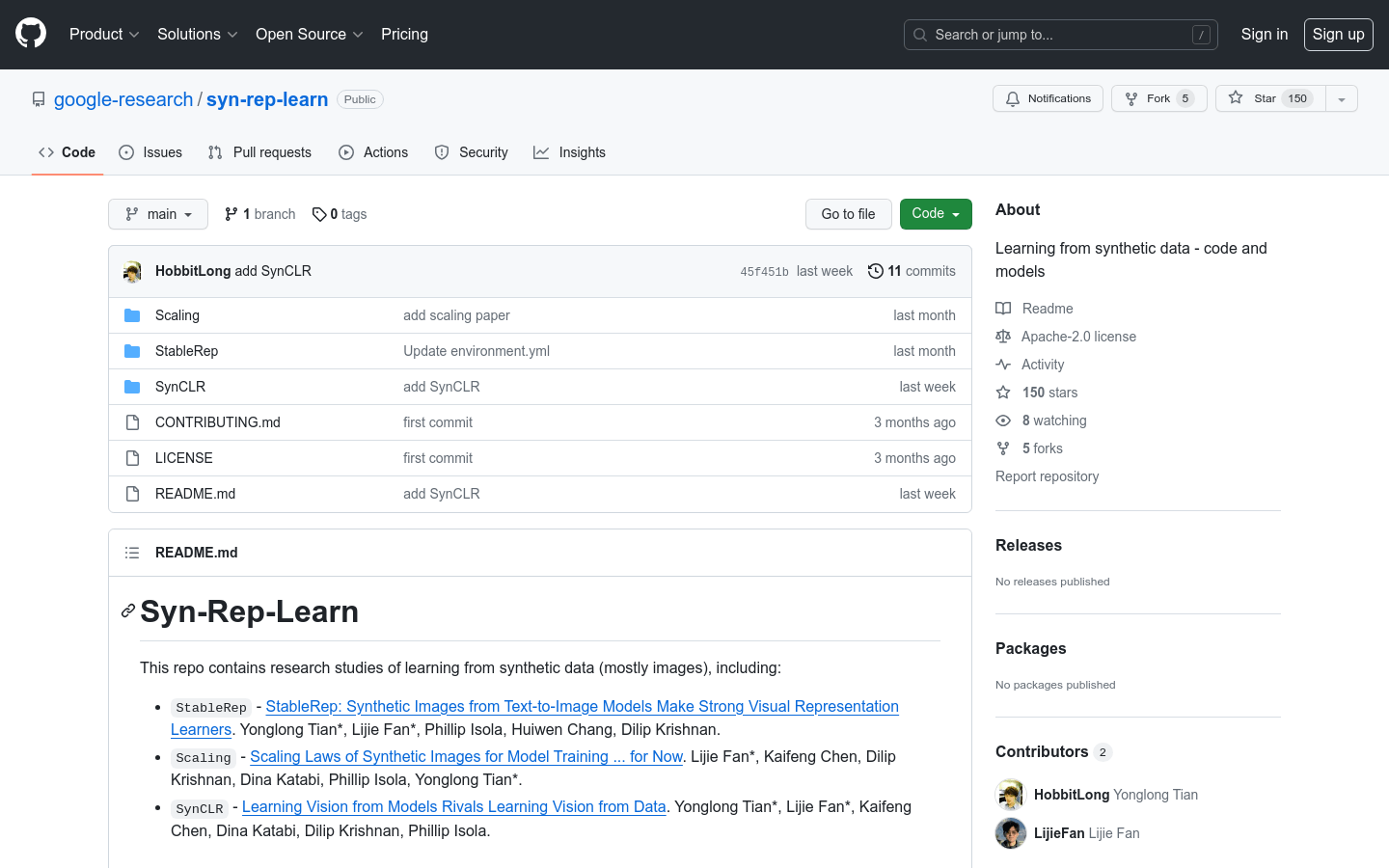
Task: Click the 0 tags link
Action: click(340, 214)
